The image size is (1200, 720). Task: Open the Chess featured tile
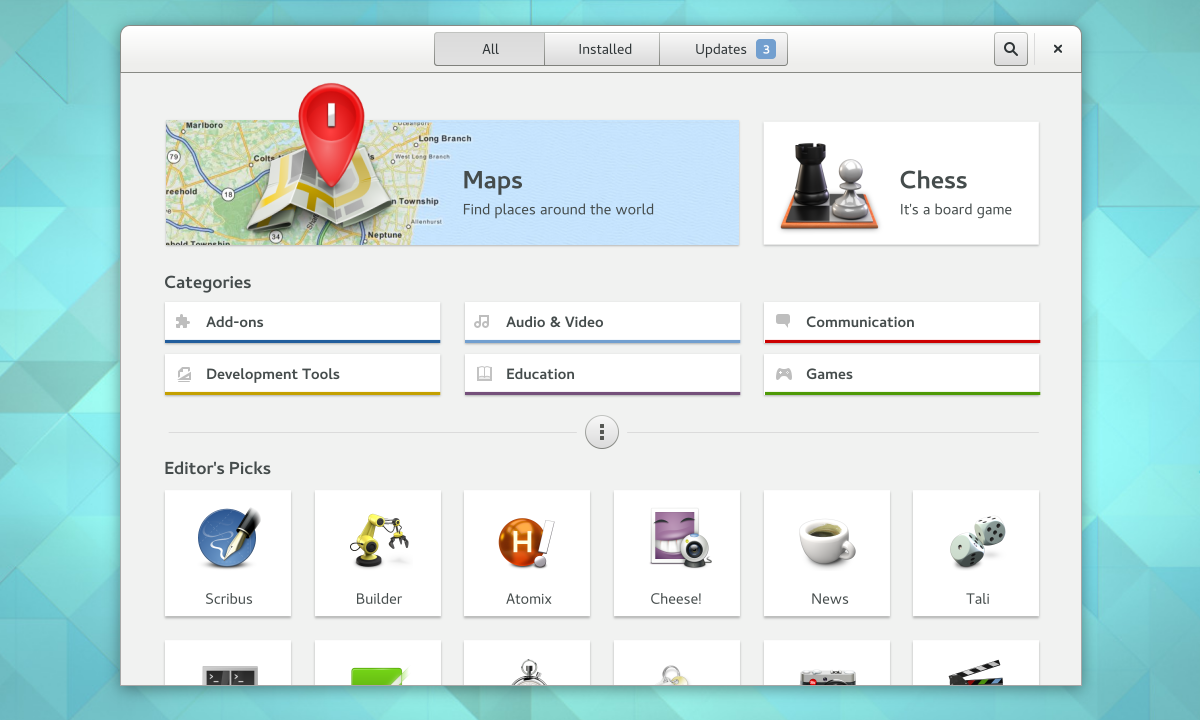point(901,183)
